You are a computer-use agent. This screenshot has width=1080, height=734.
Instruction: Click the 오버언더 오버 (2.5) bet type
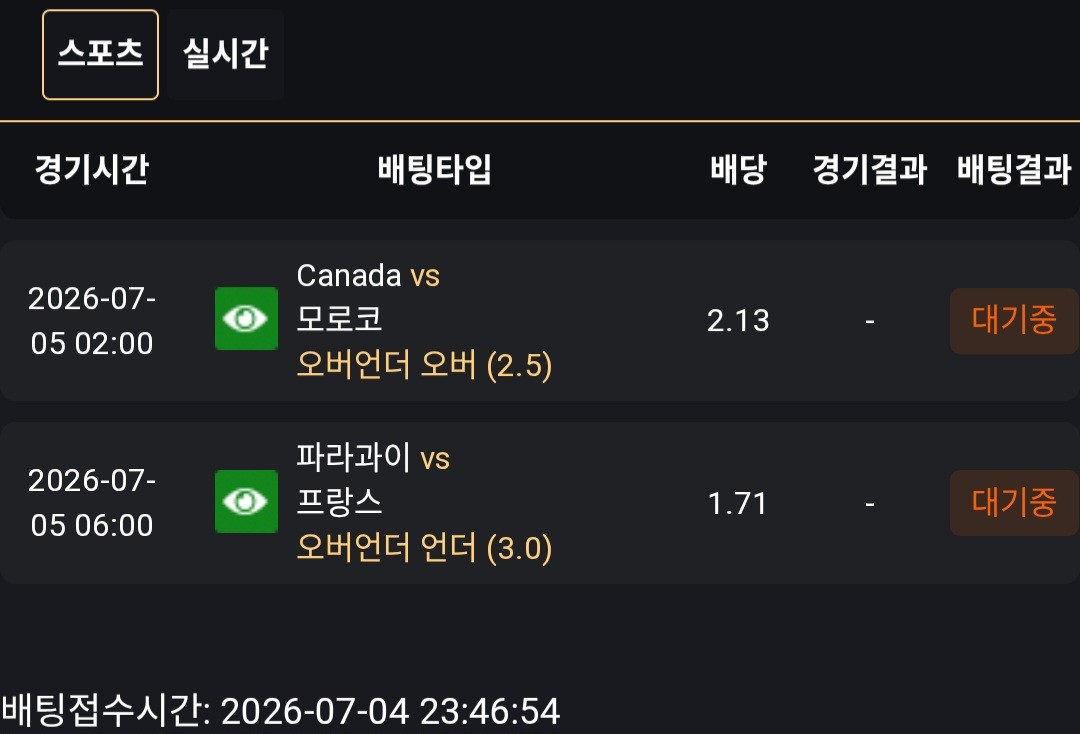[x=424, y=365]
